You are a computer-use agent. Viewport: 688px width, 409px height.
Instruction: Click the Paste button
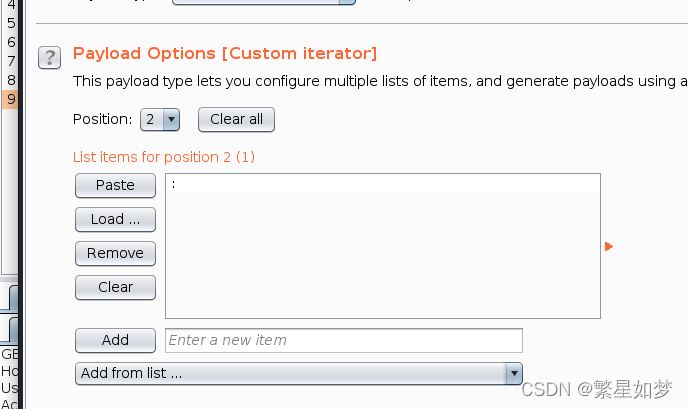pos(115,185)
